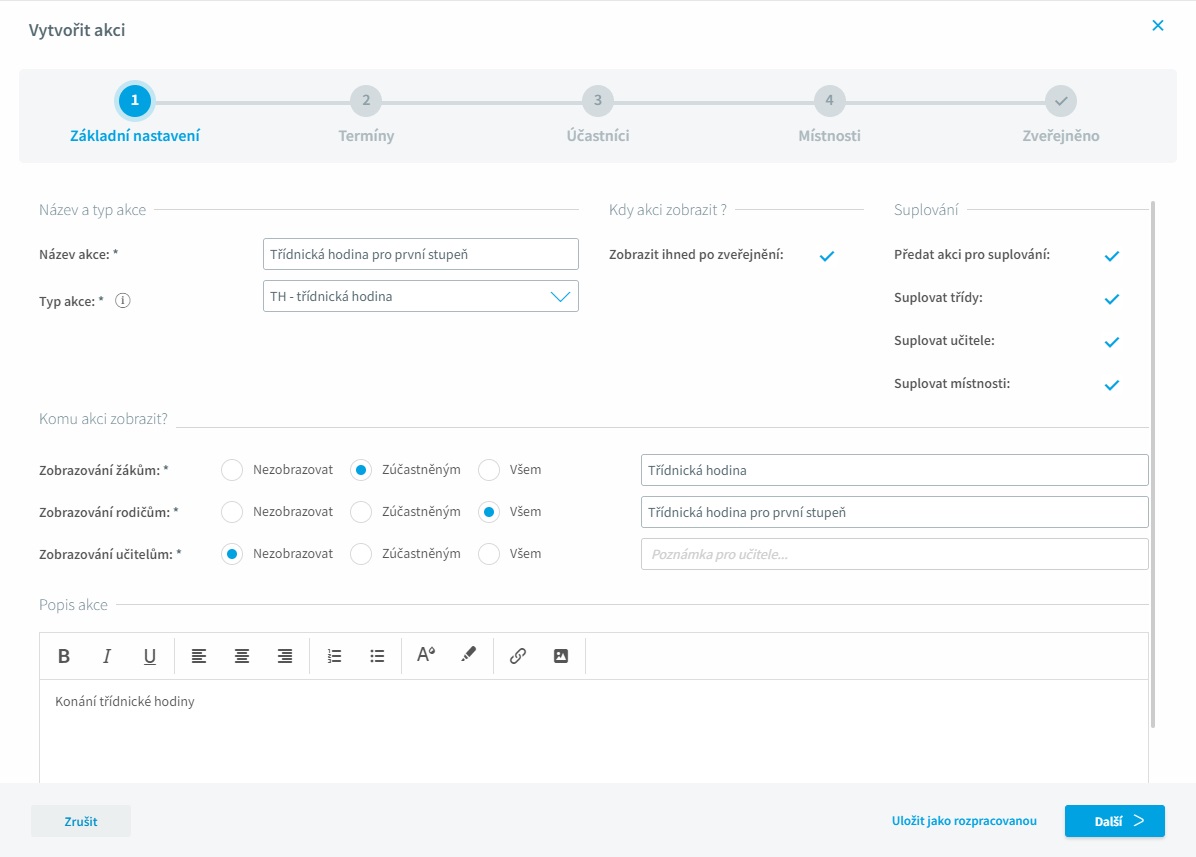1196x857 pixels.
Task: Center-align the description text
Action: pyautogui.click(x=242, y=656)
